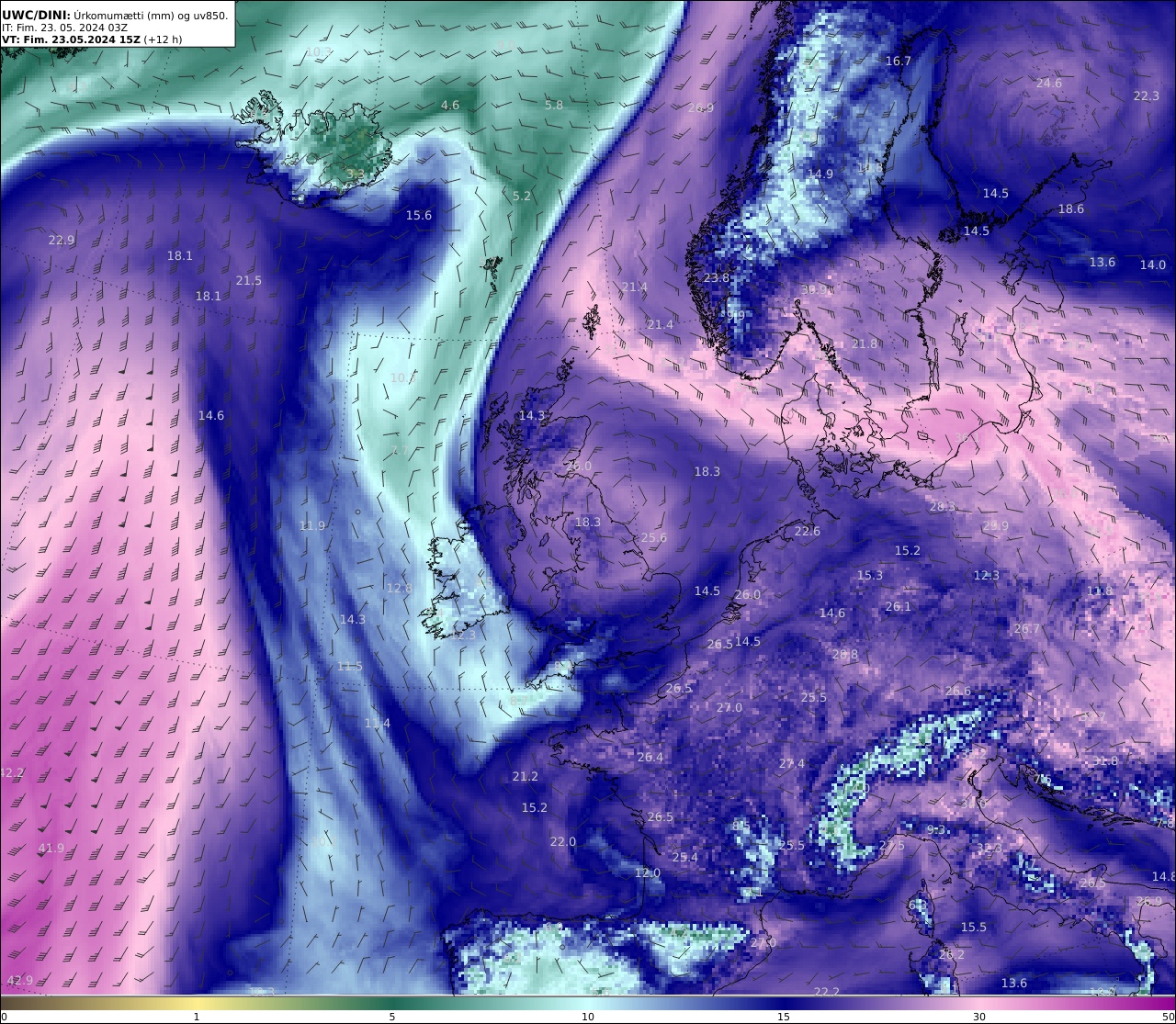The height and width of the screenshot is (1024, 1176).
Task: Click the 12.8 value off Ireland's west coast
Action: (x=399, y=589)
